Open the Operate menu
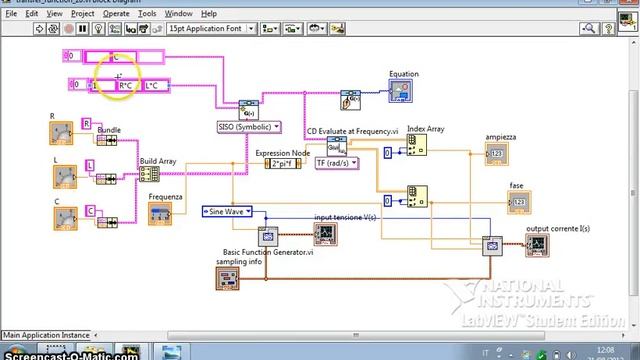Image resolution: width=640 pixels, height=360 pixels. point(116,13)
